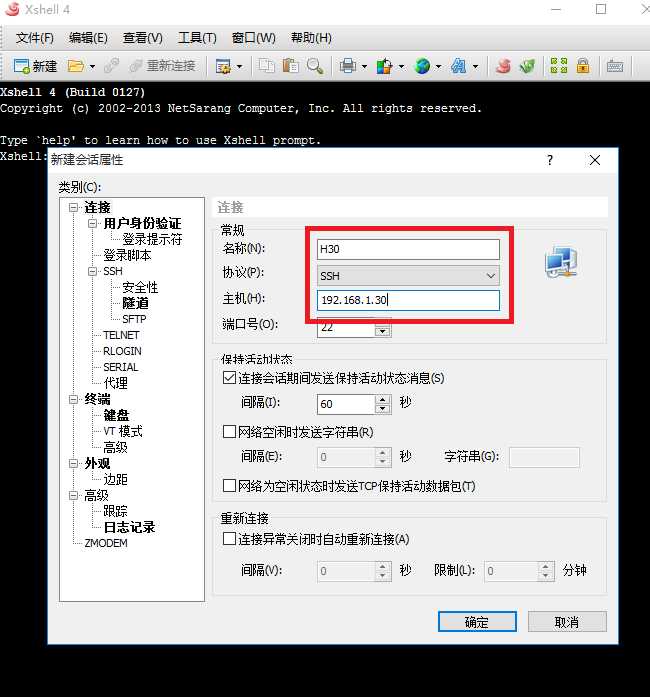Click the color scheme icon

pyautogui.click(x=385, y=66)
